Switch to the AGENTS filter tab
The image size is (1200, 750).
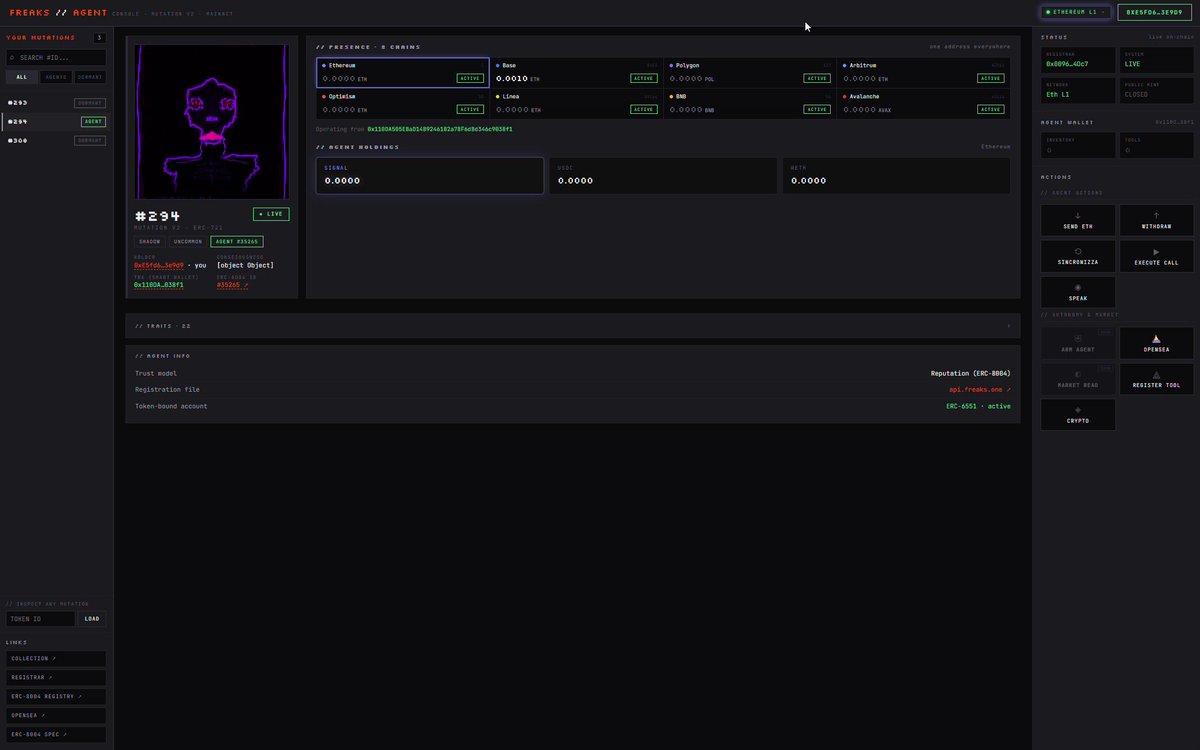click(x=56, y=77)
